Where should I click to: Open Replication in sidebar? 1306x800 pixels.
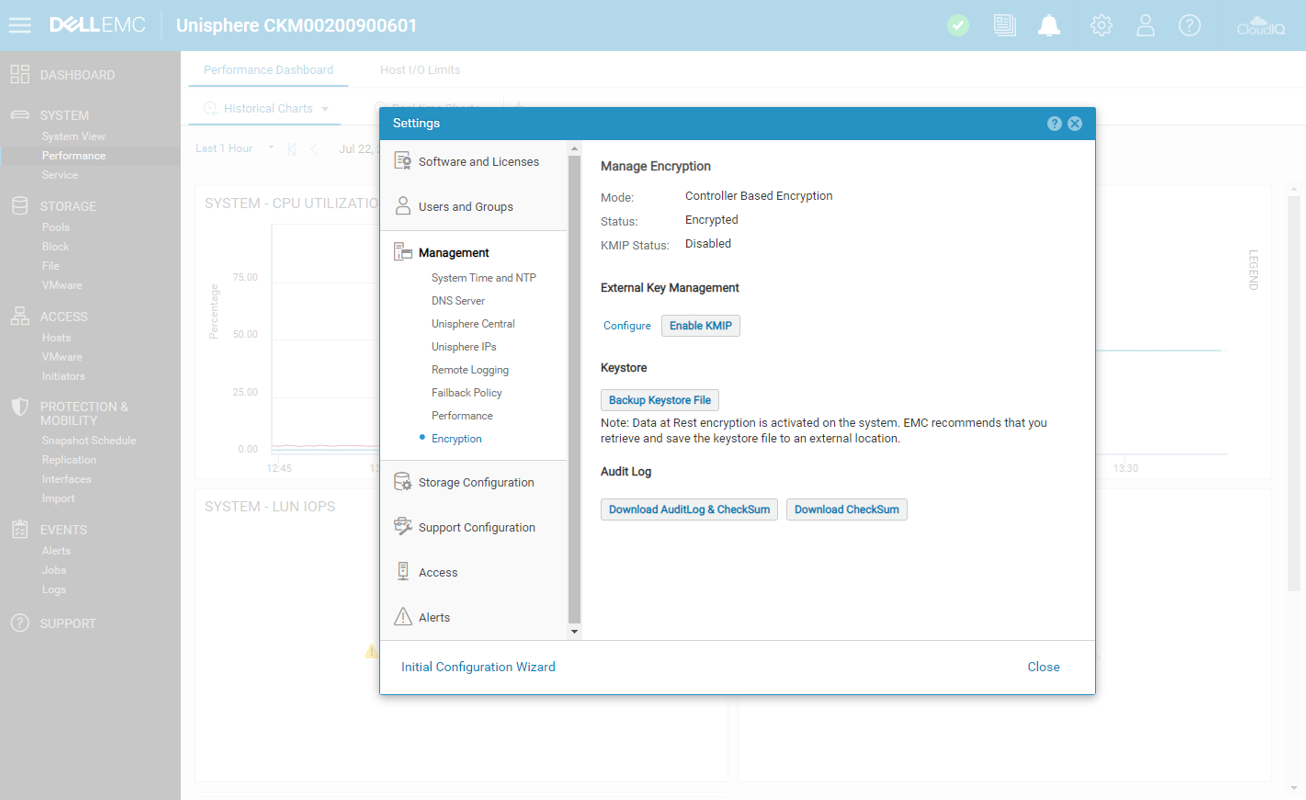click(69, 460)
